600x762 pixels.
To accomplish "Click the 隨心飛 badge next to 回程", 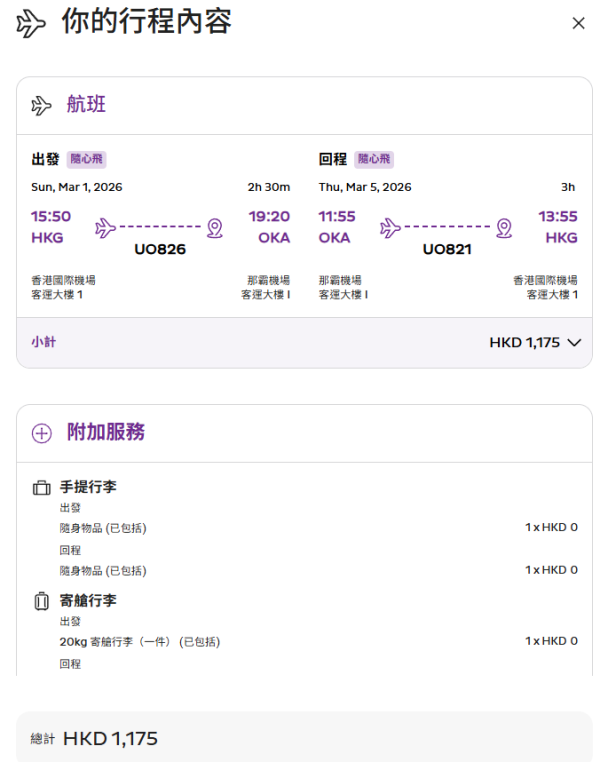I will click(x=374, y=159).
